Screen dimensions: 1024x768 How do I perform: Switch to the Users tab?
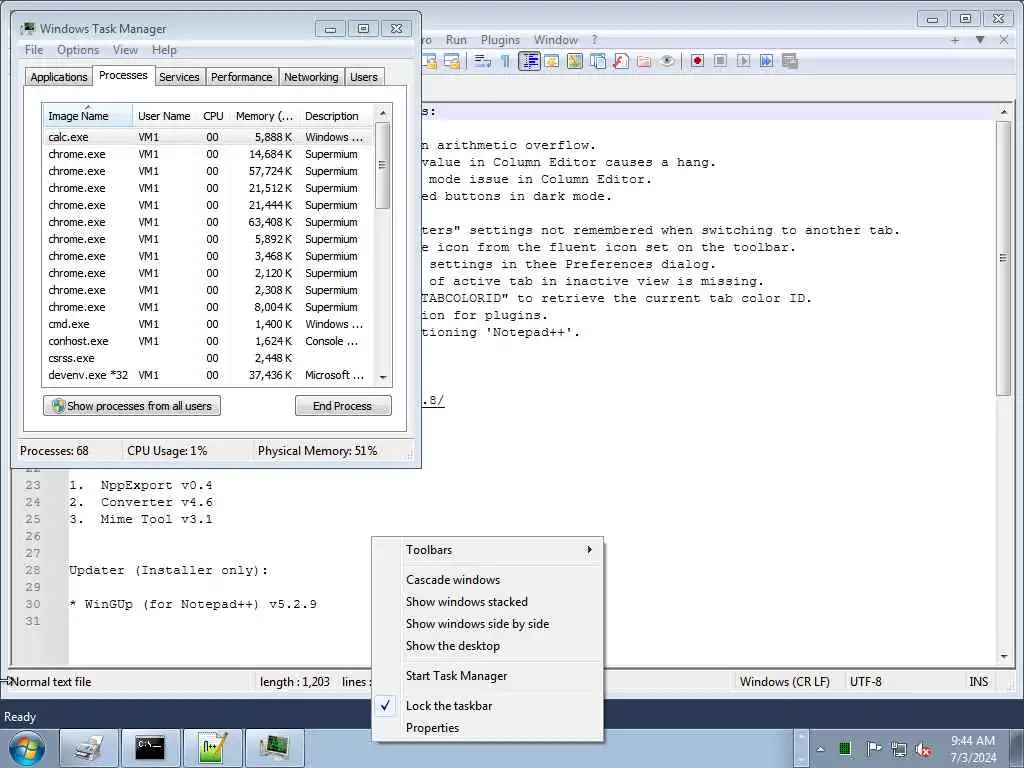364,77
